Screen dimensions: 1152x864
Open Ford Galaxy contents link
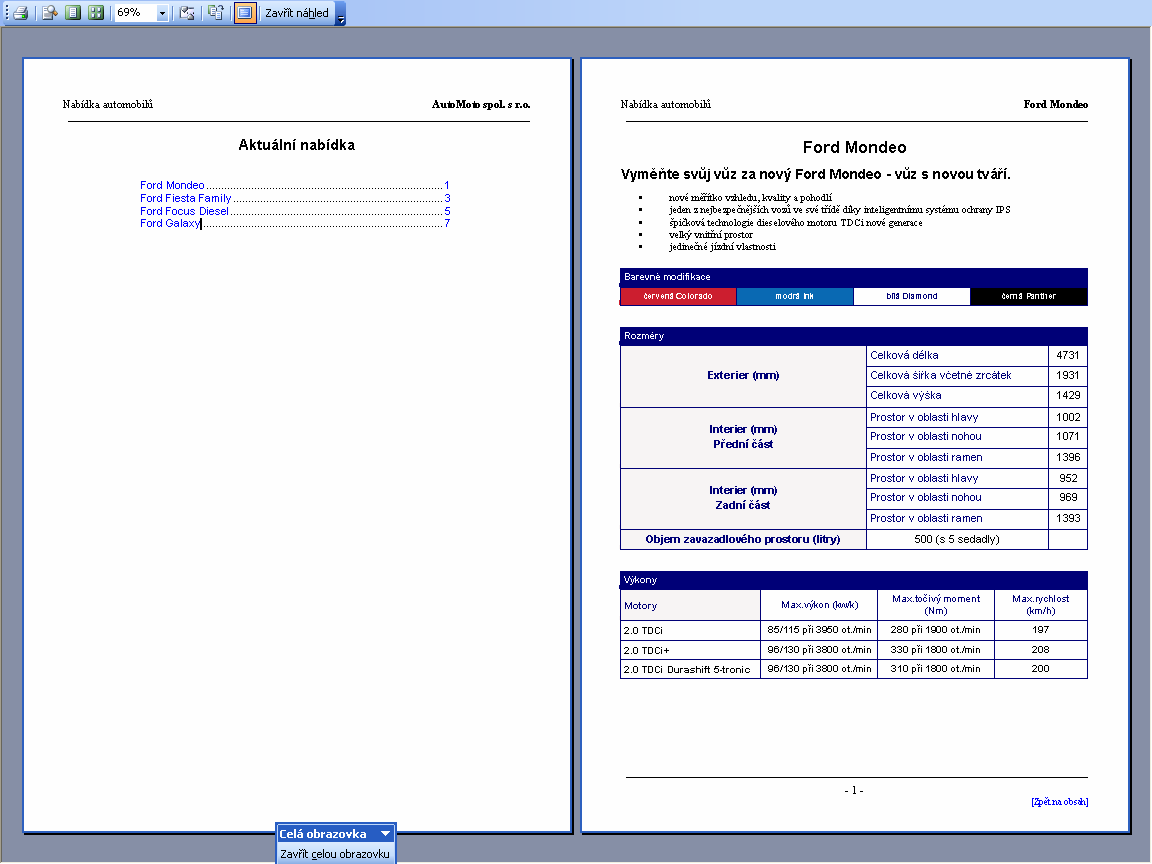(x=295, y=223)
